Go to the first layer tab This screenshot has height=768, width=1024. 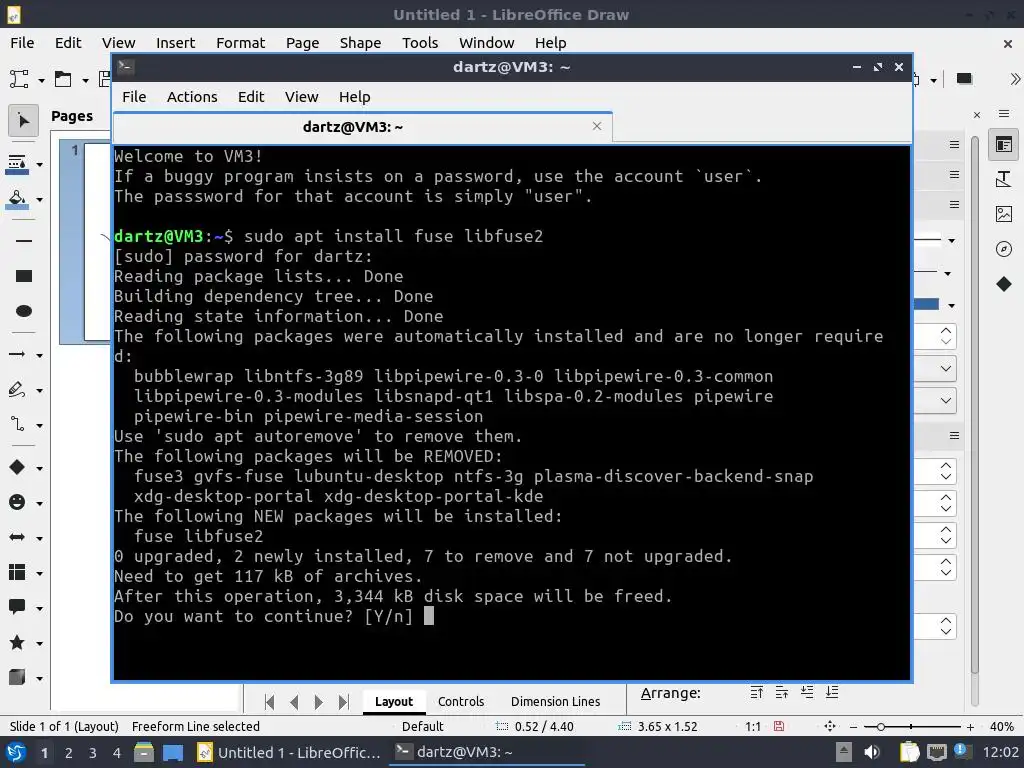click(x=269, y=702)
